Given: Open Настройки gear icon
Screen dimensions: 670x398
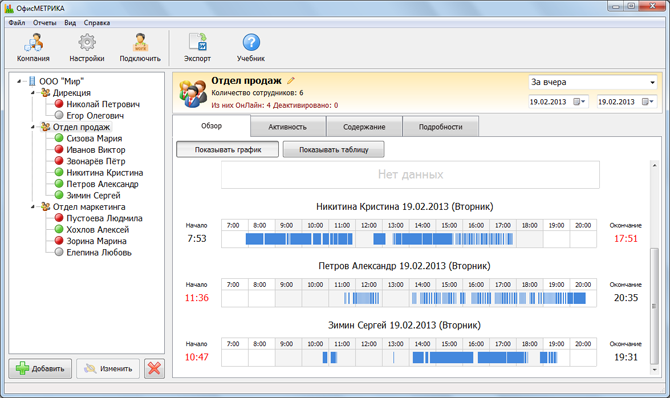Looking at the screenshot, I should (87, 42).
